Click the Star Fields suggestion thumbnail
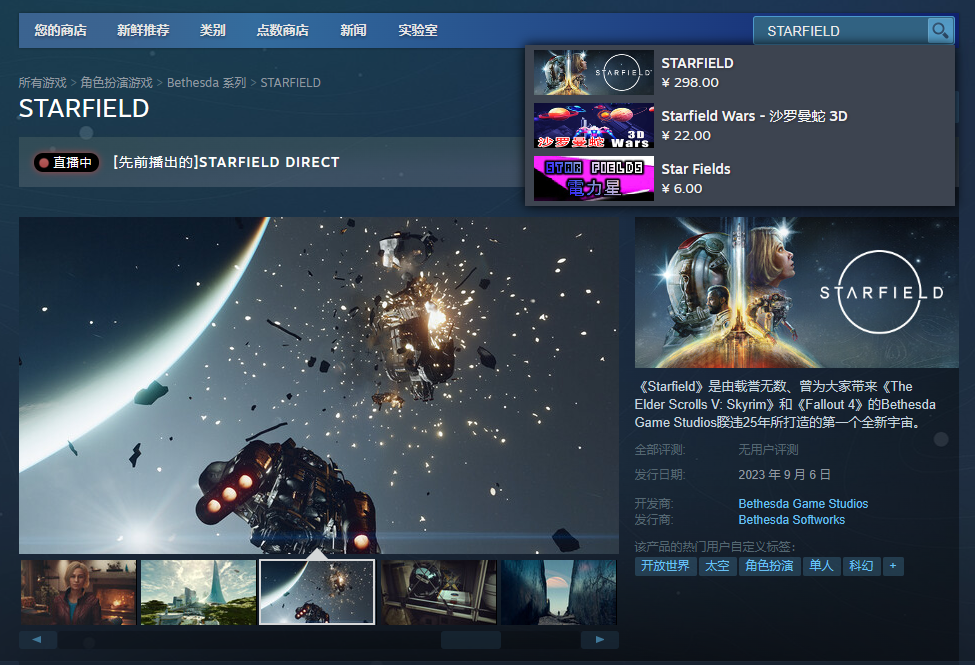This screenshot has height=665, width=975. point(594,179)
